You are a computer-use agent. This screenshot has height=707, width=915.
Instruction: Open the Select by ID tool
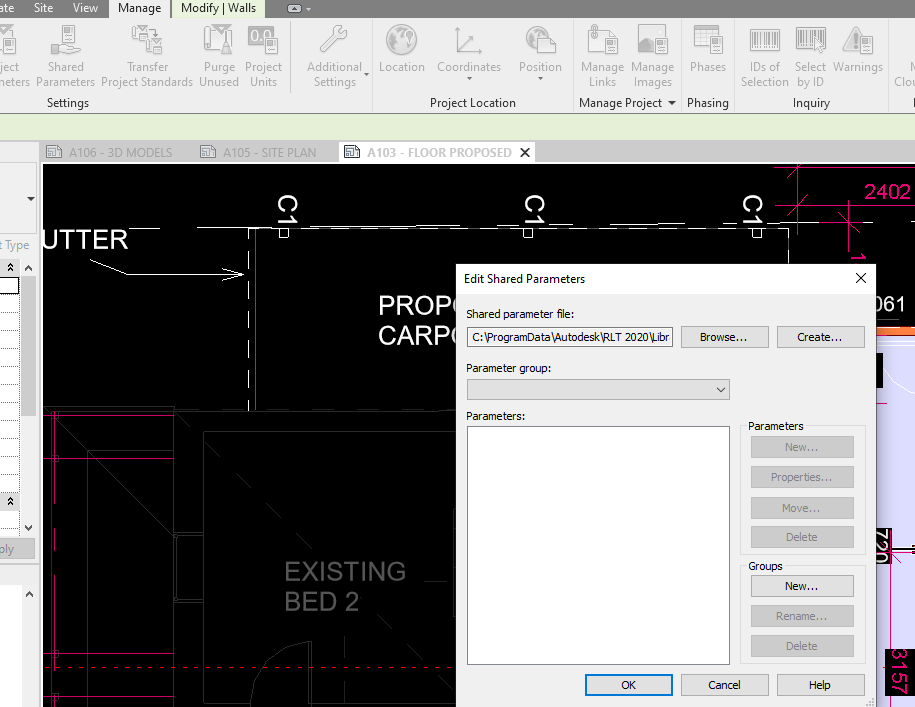tap(810, 55)
